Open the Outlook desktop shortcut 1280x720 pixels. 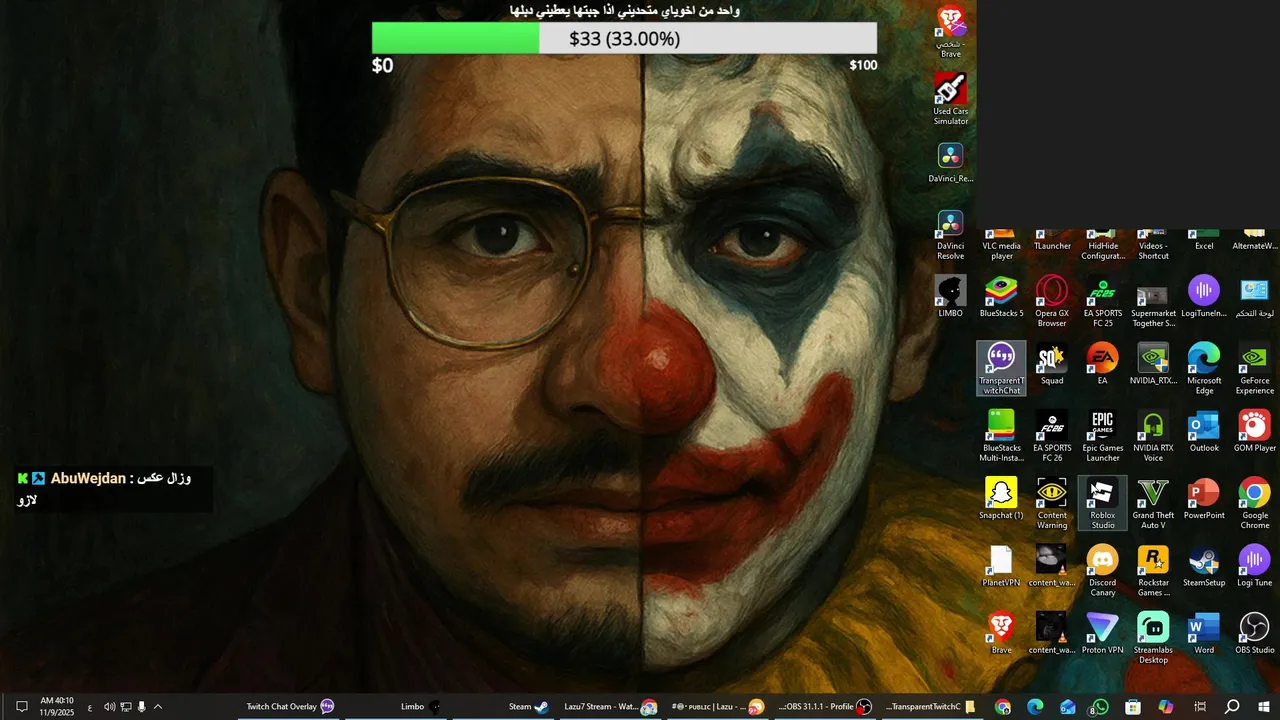1204,431
